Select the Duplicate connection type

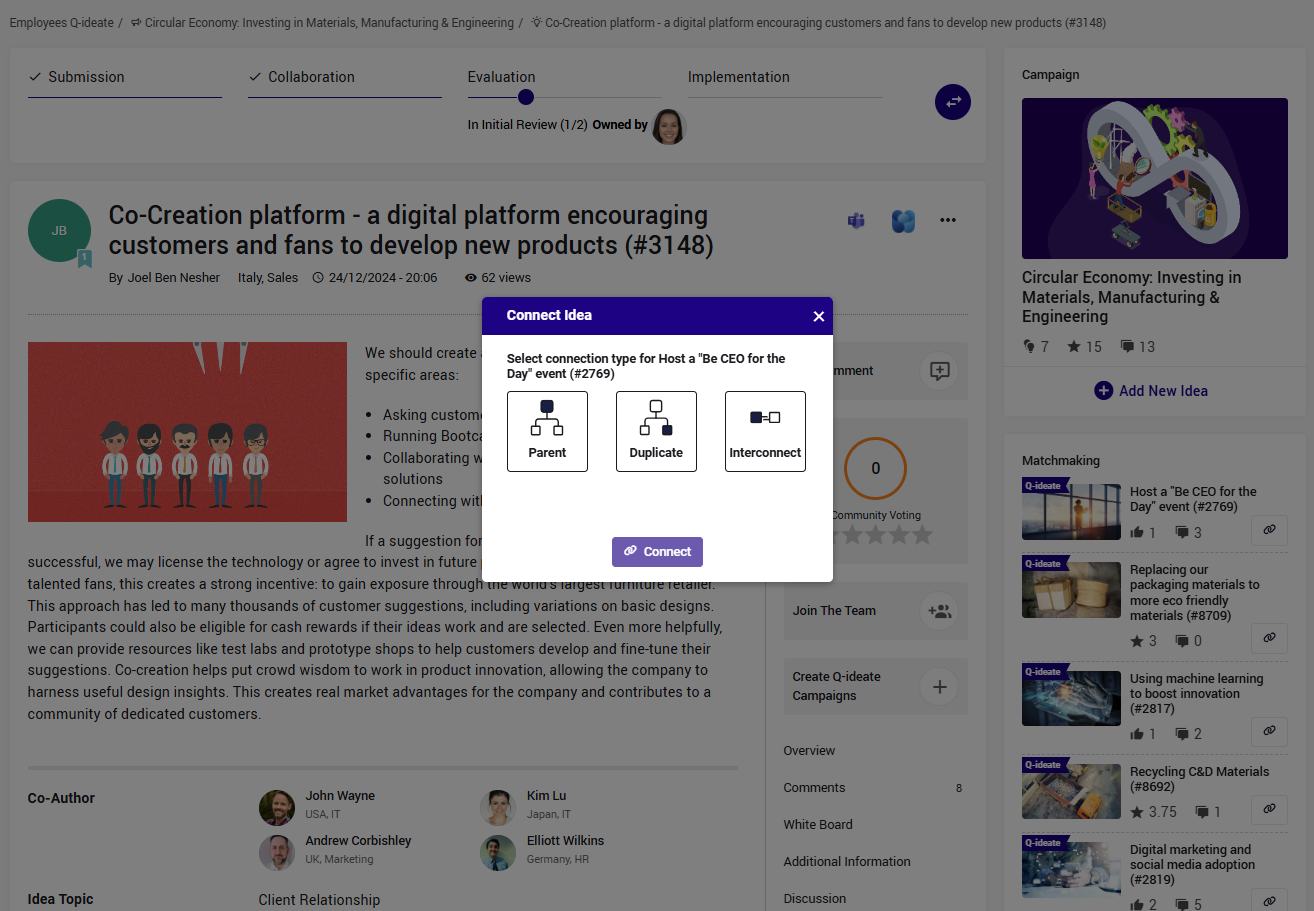[x=656, y=431]
